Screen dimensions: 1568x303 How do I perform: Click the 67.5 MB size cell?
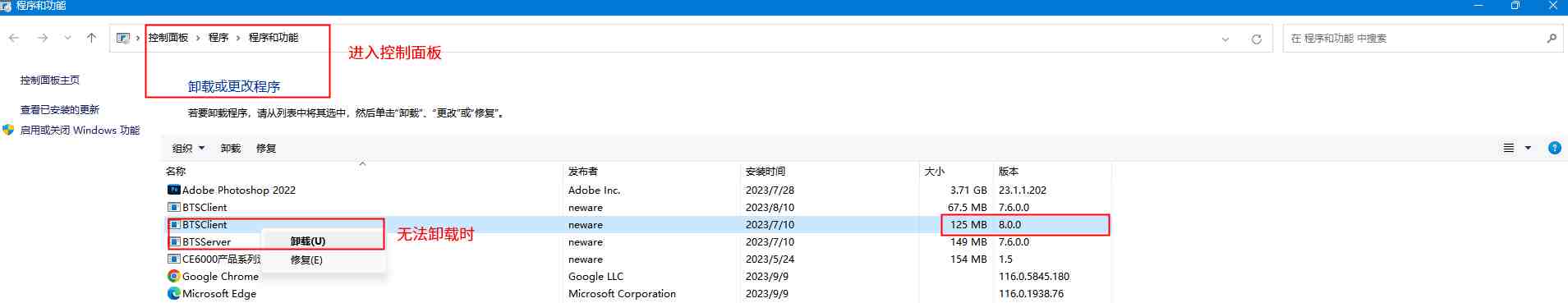[967, 207]
